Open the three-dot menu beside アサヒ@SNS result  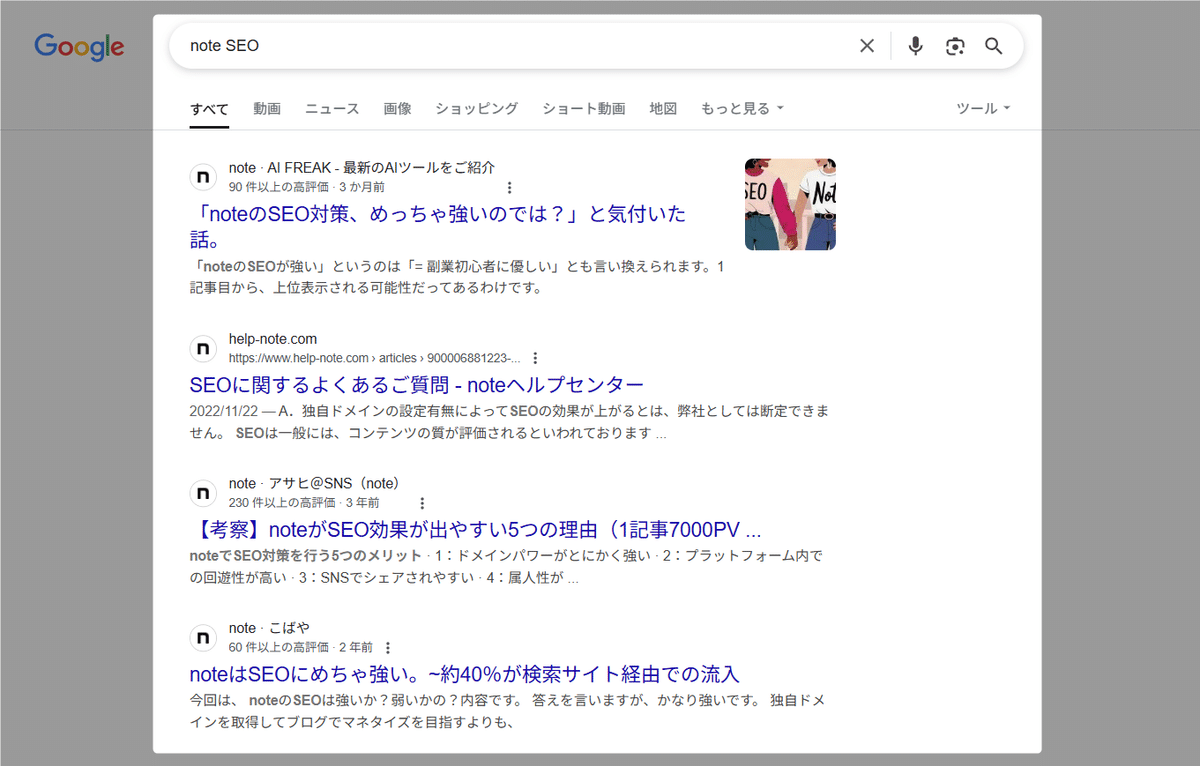[x=422, y=502]
